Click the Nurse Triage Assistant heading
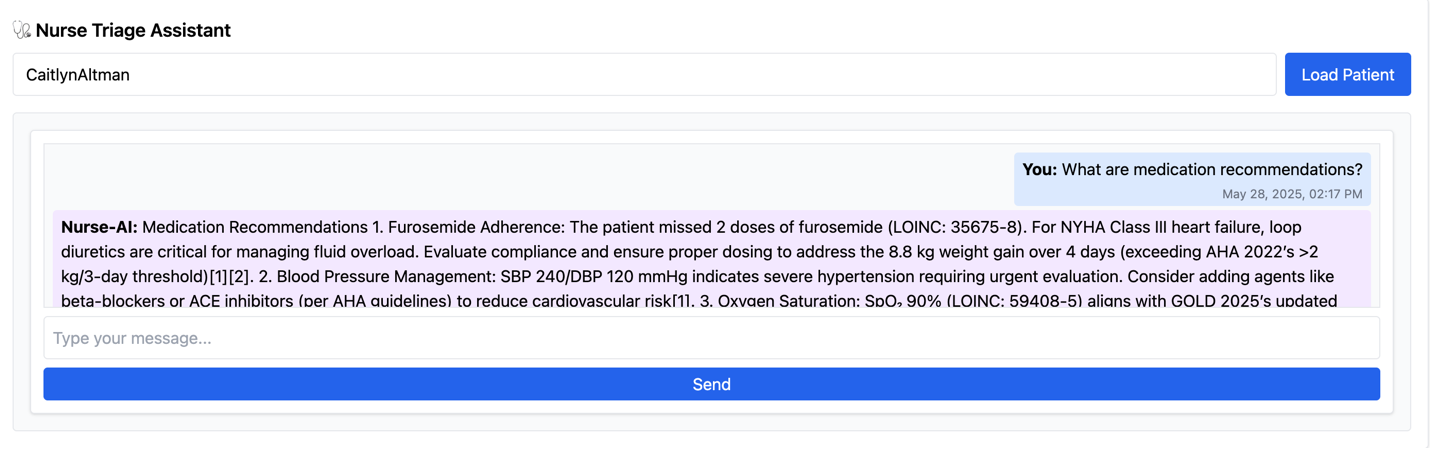This screenshot has height=452, width=1430. click(x=133, y=31)
